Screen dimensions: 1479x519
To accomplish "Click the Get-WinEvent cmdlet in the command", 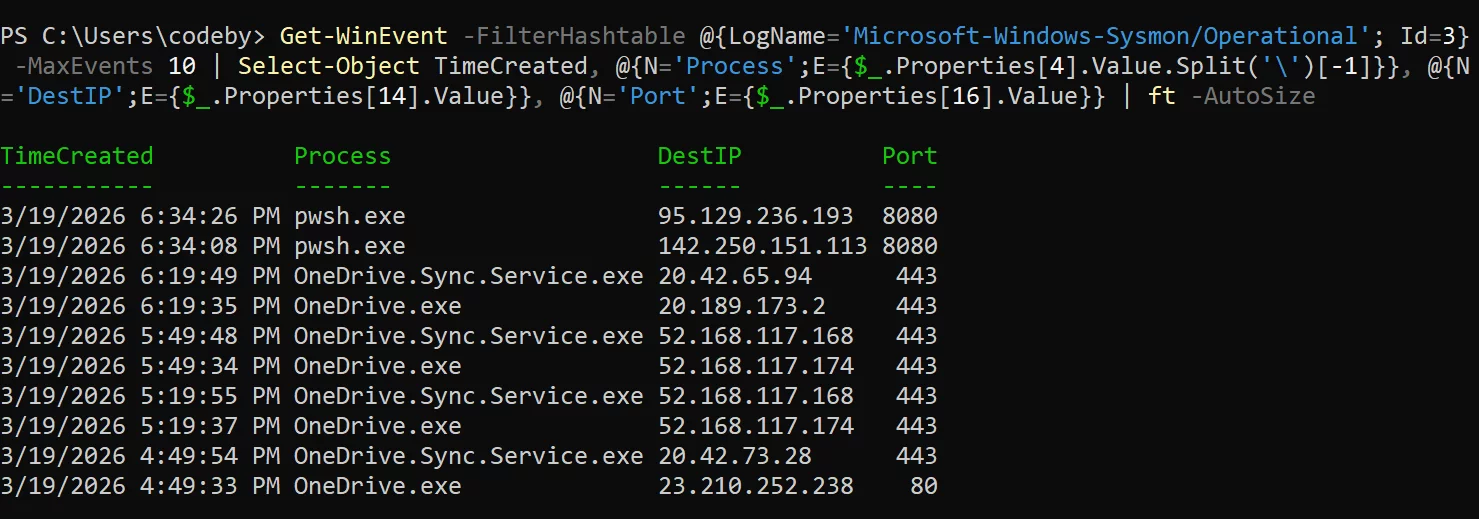I will [x=363, y=37].
